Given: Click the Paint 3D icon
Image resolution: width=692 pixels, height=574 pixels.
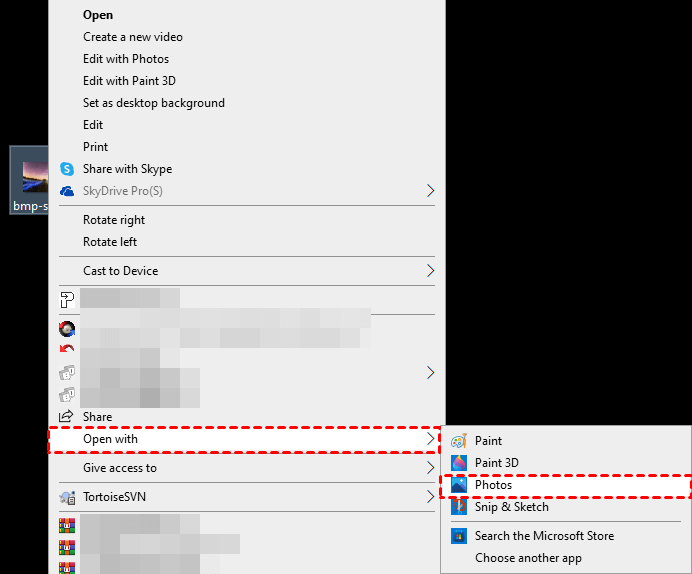Looking at the screenshot, I should 459,463.
